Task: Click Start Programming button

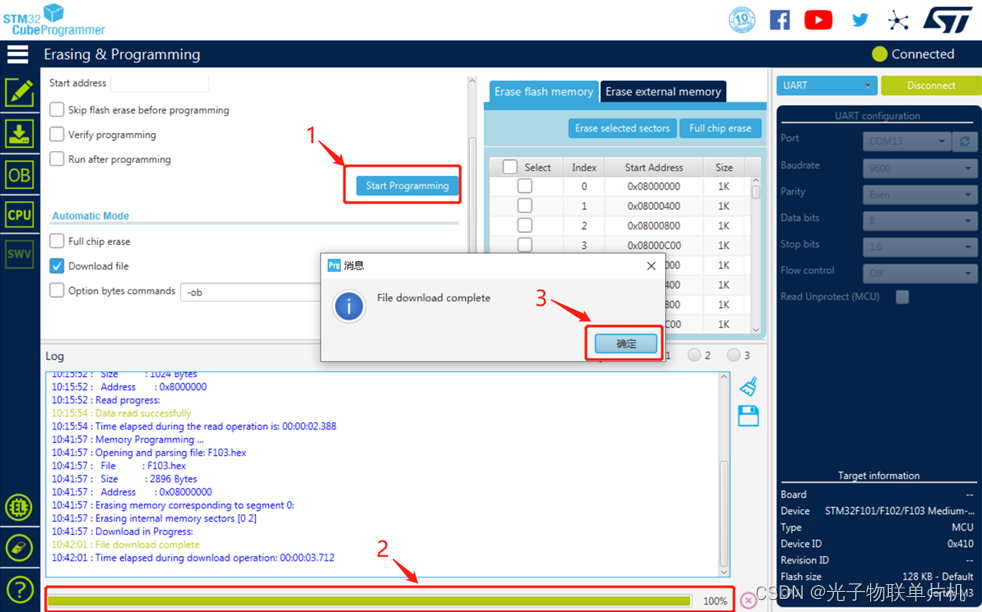Action: pyautogui.click(x=407, y=185)
